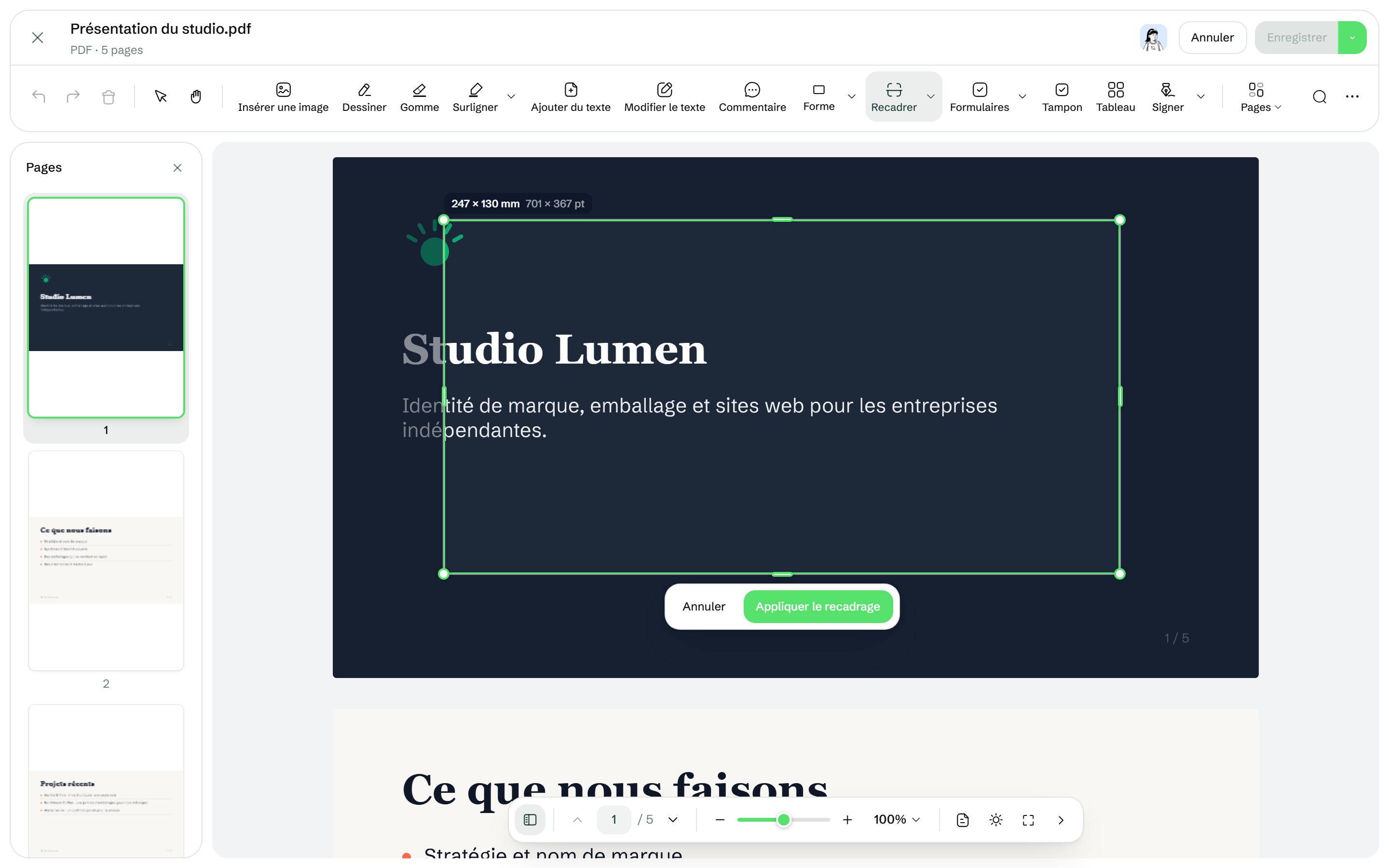Toggle the brightness theme icon
1389x868 pixels.
point(996,819)
